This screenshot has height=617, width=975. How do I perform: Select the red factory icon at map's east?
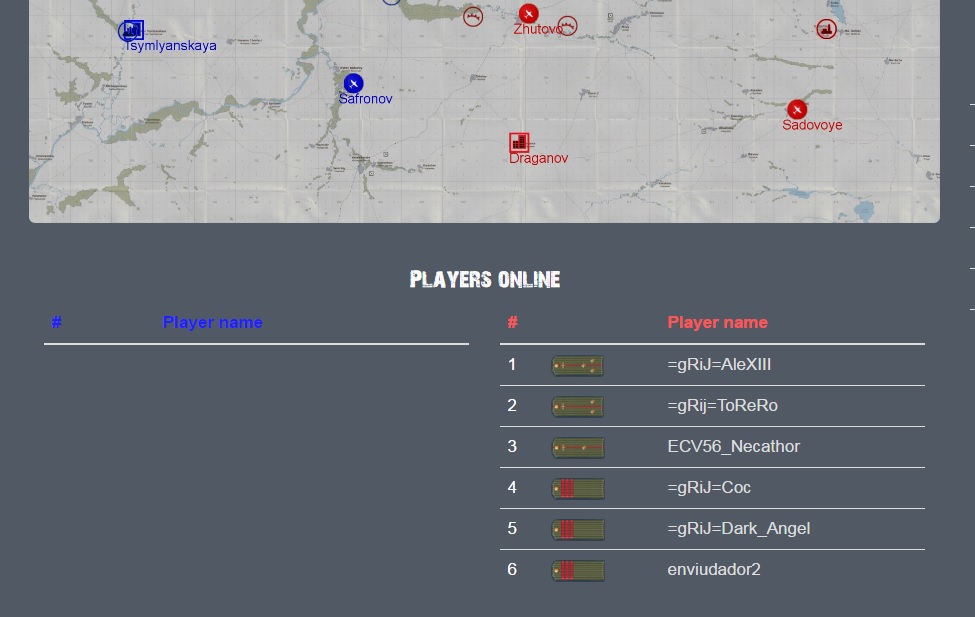tap(826, 29)
